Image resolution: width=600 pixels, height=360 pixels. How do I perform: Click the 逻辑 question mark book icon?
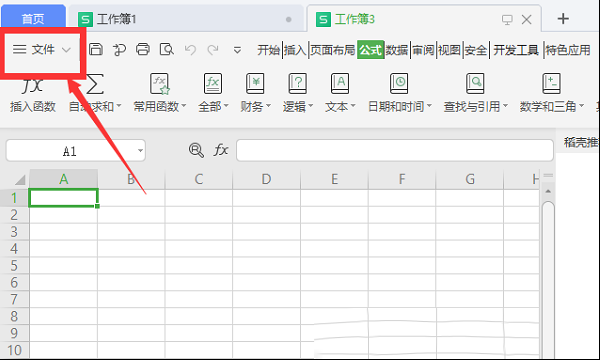pyautogui.click(x=297, y=83)
